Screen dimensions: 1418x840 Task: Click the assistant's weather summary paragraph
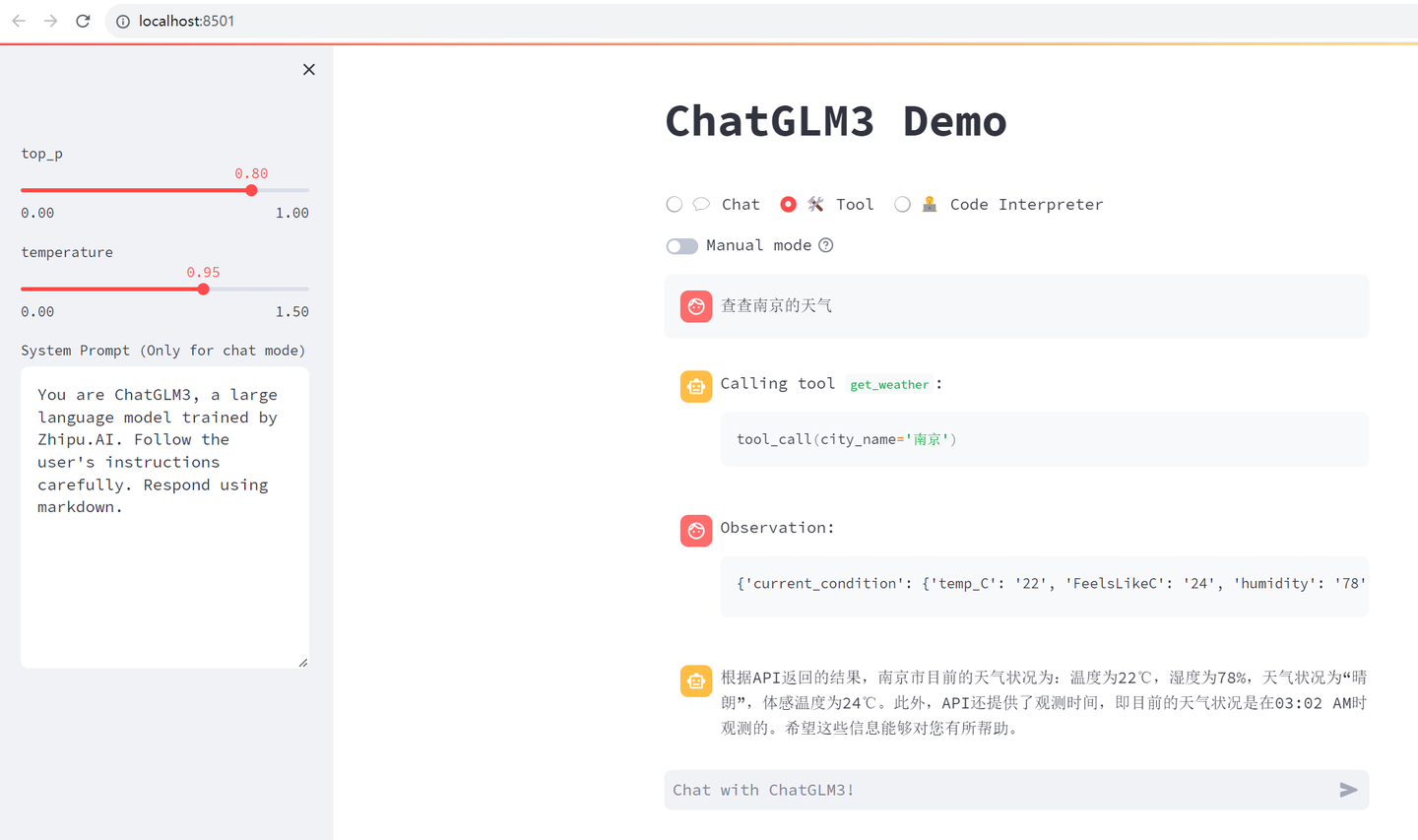1044,703
